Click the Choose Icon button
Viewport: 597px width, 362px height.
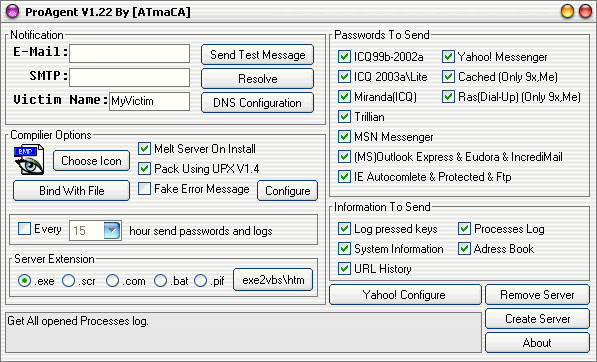[91, 161]
